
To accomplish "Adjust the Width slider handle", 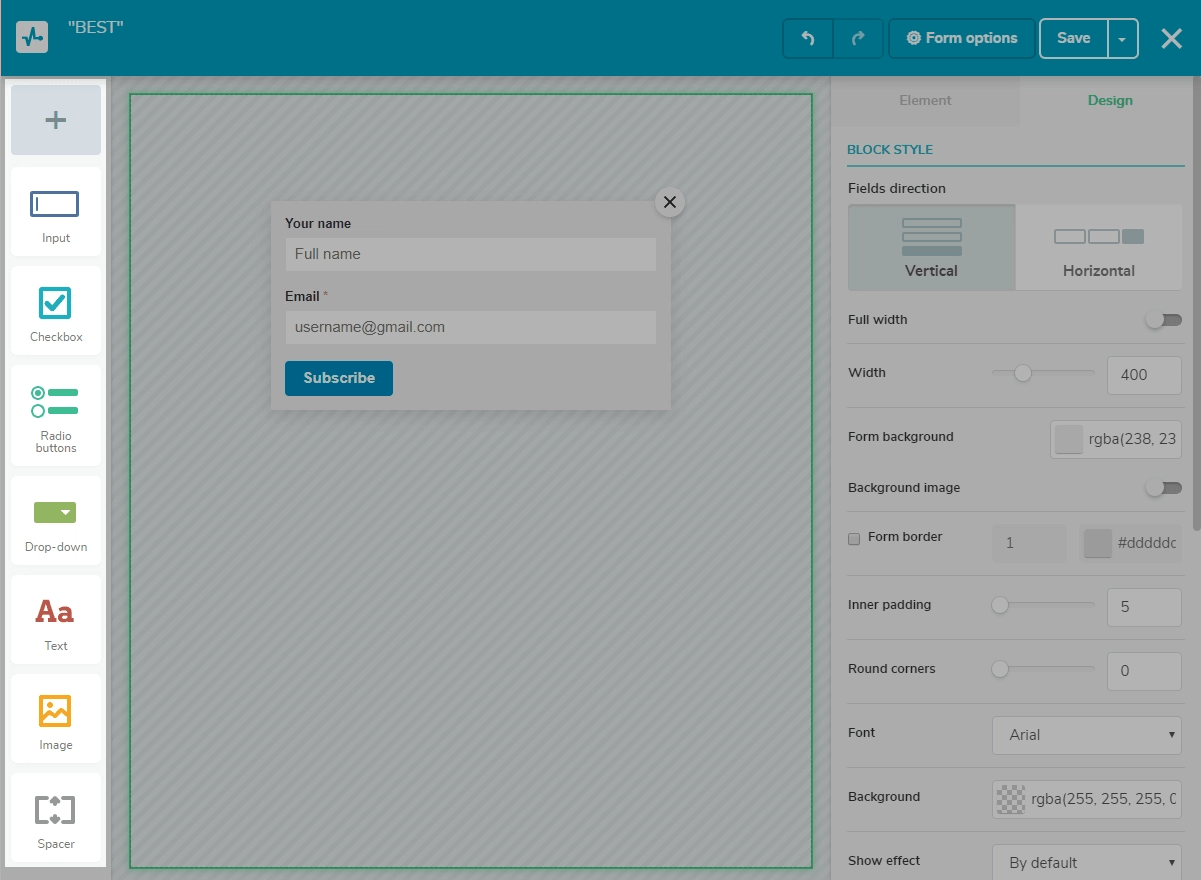I will pos(1022,373).
